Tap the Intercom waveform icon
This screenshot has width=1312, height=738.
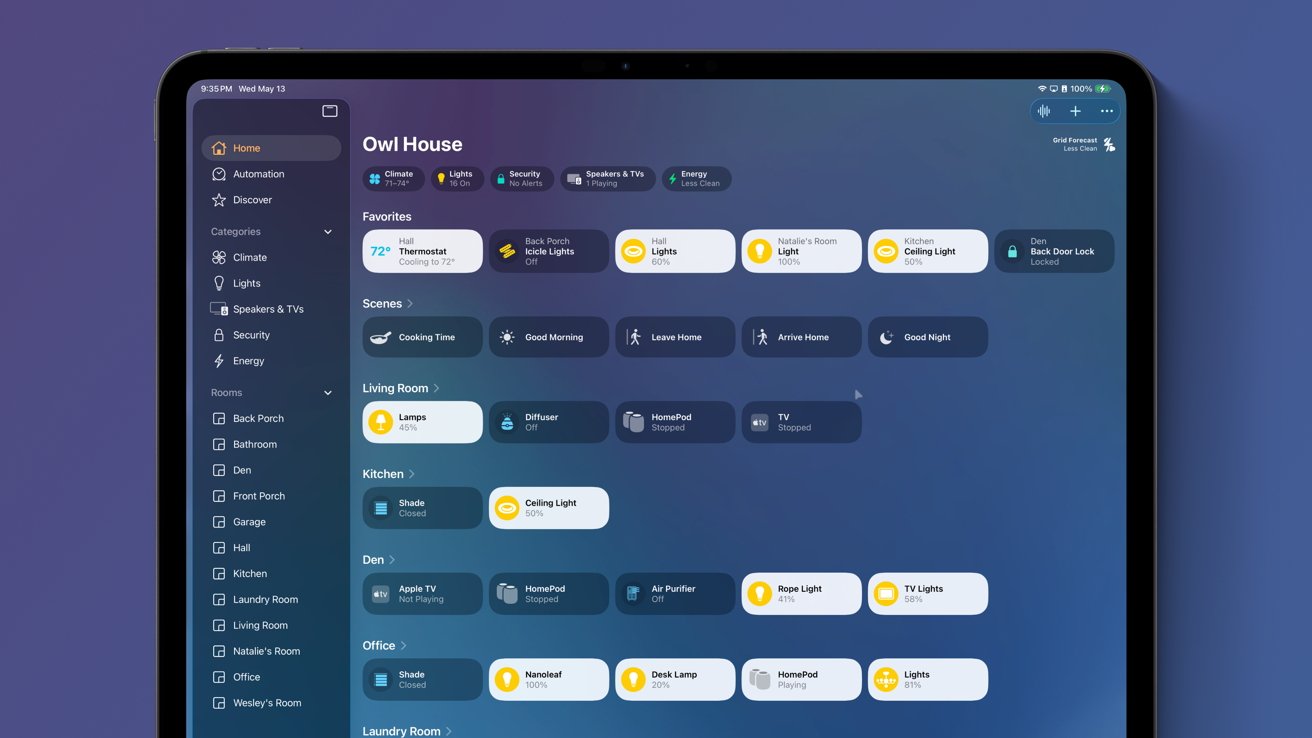click(x=1044, y=111)
